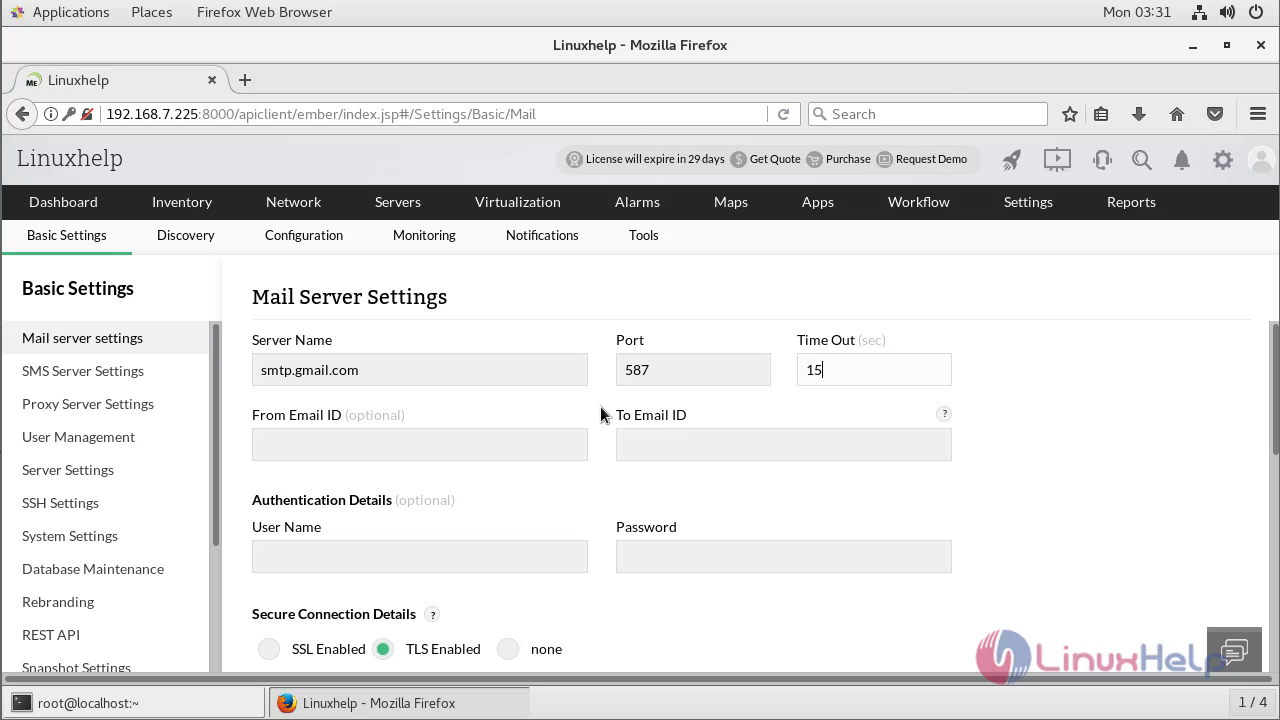1280x720 pixels.
Task: Click the Get Quote link
Action: (775, 159)
